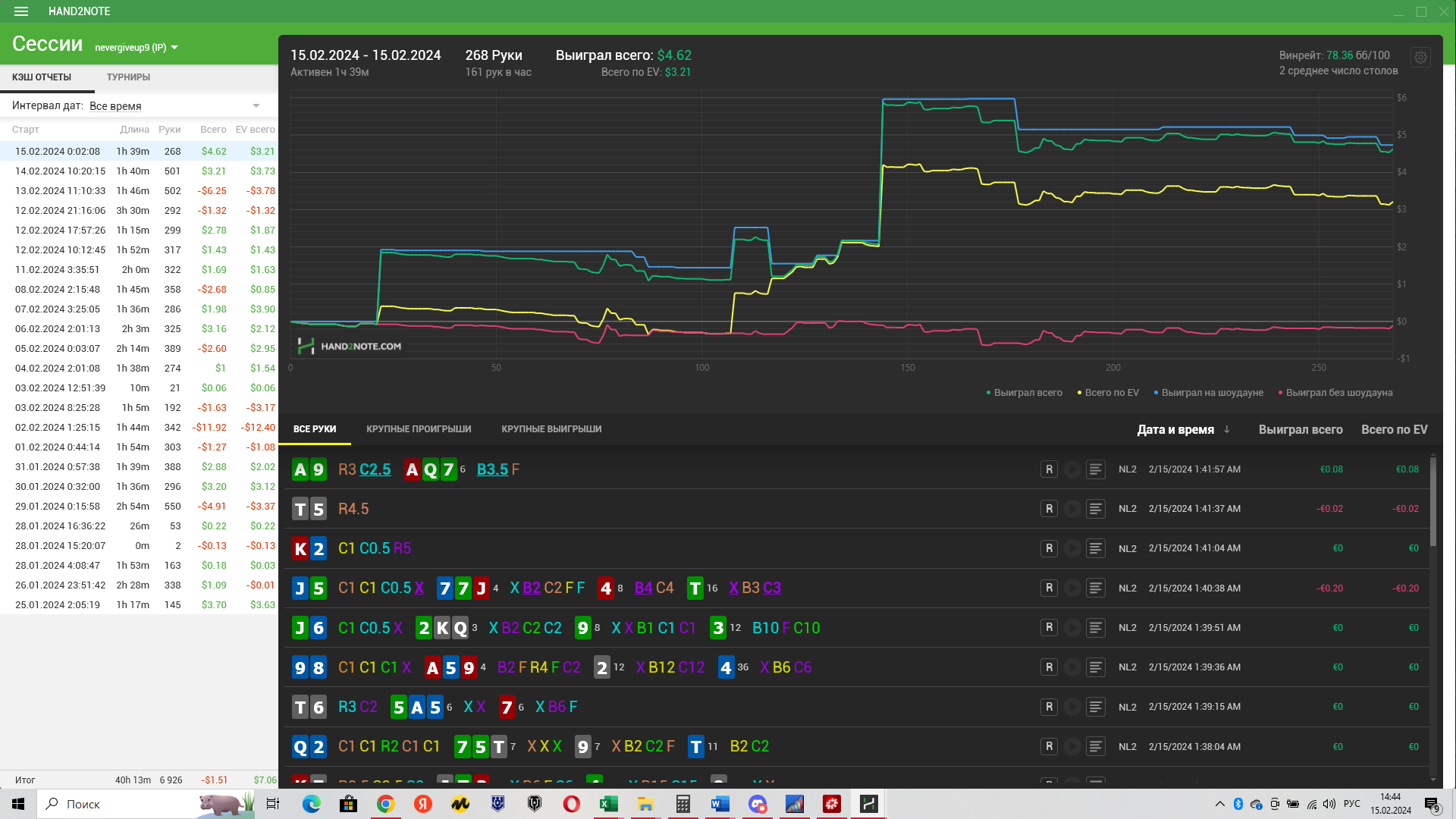Open Excel from the taskbar

pos(609,804)
